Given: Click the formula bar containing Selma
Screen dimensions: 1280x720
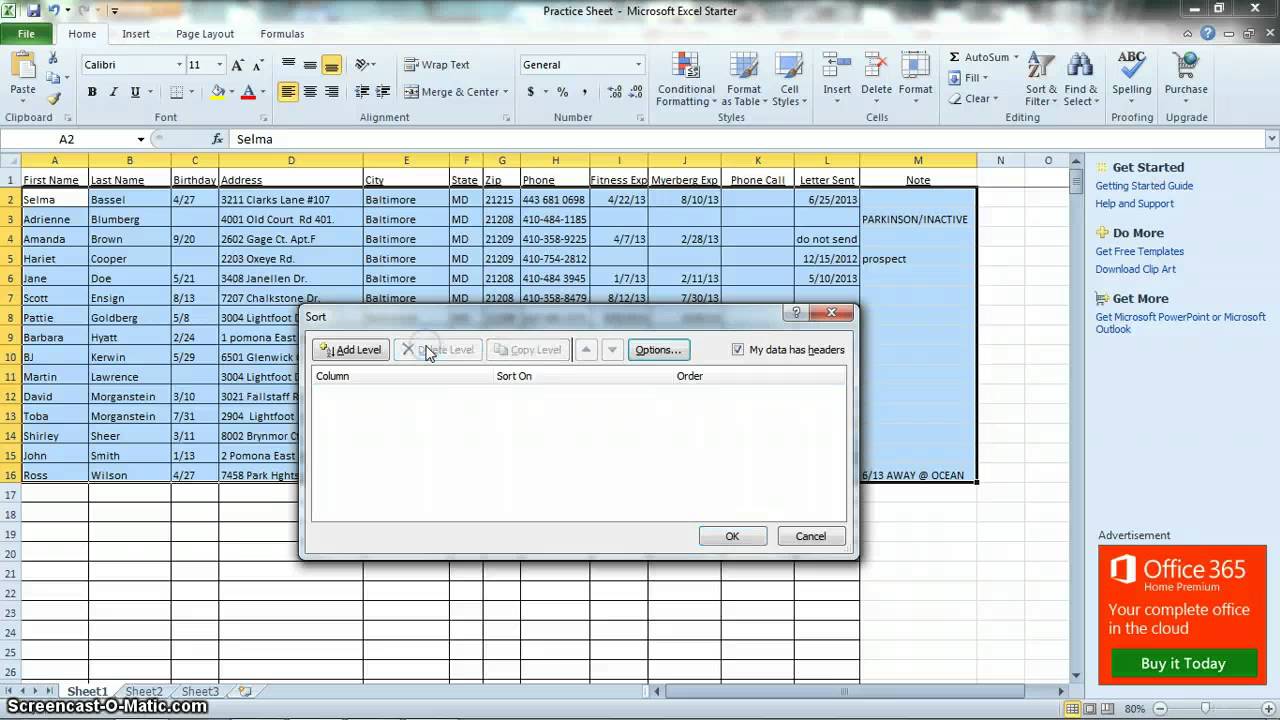Looking at the screenshot, I should 746,139.
